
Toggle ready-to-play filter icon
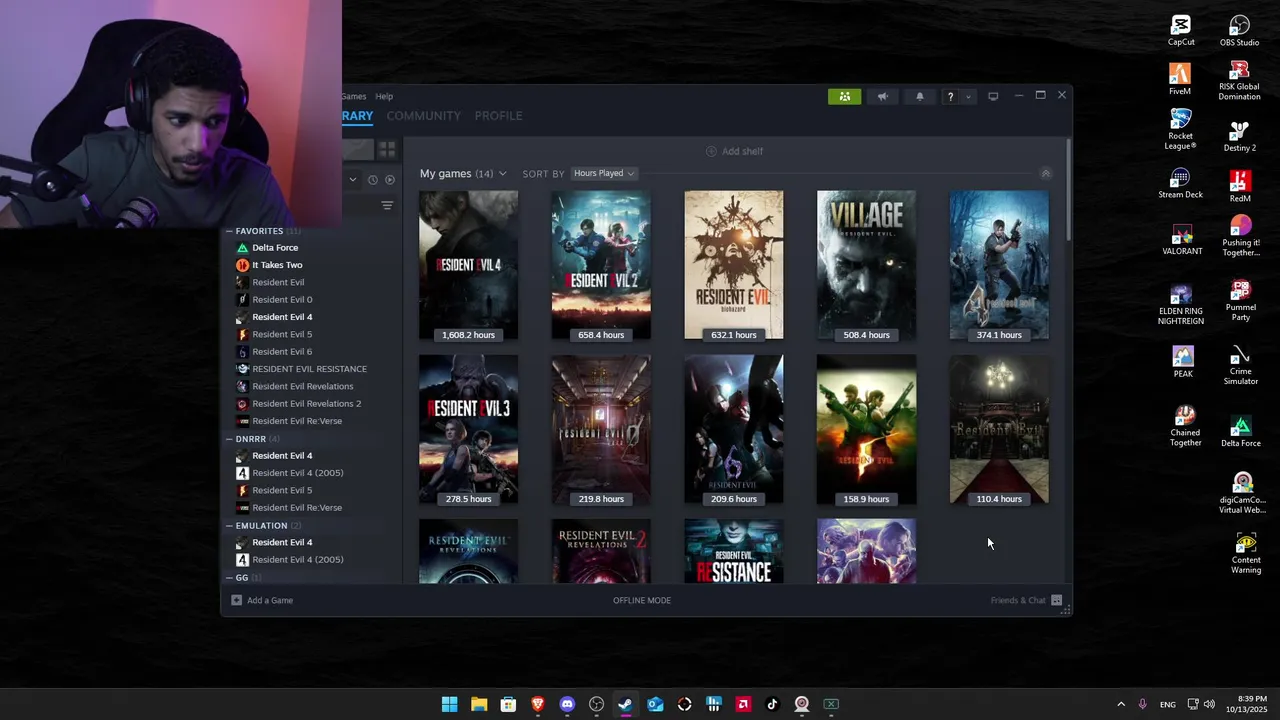coord(390,180)
